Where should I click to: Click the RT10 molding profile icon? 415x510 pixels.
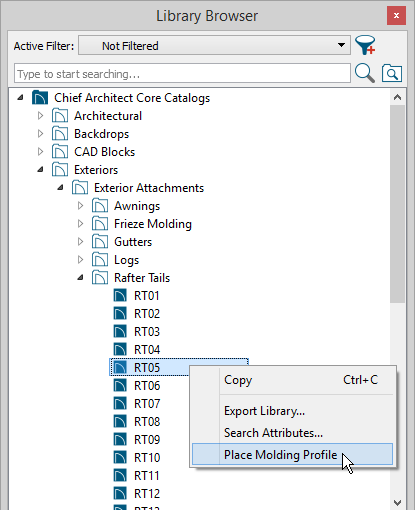click(120, 458)
